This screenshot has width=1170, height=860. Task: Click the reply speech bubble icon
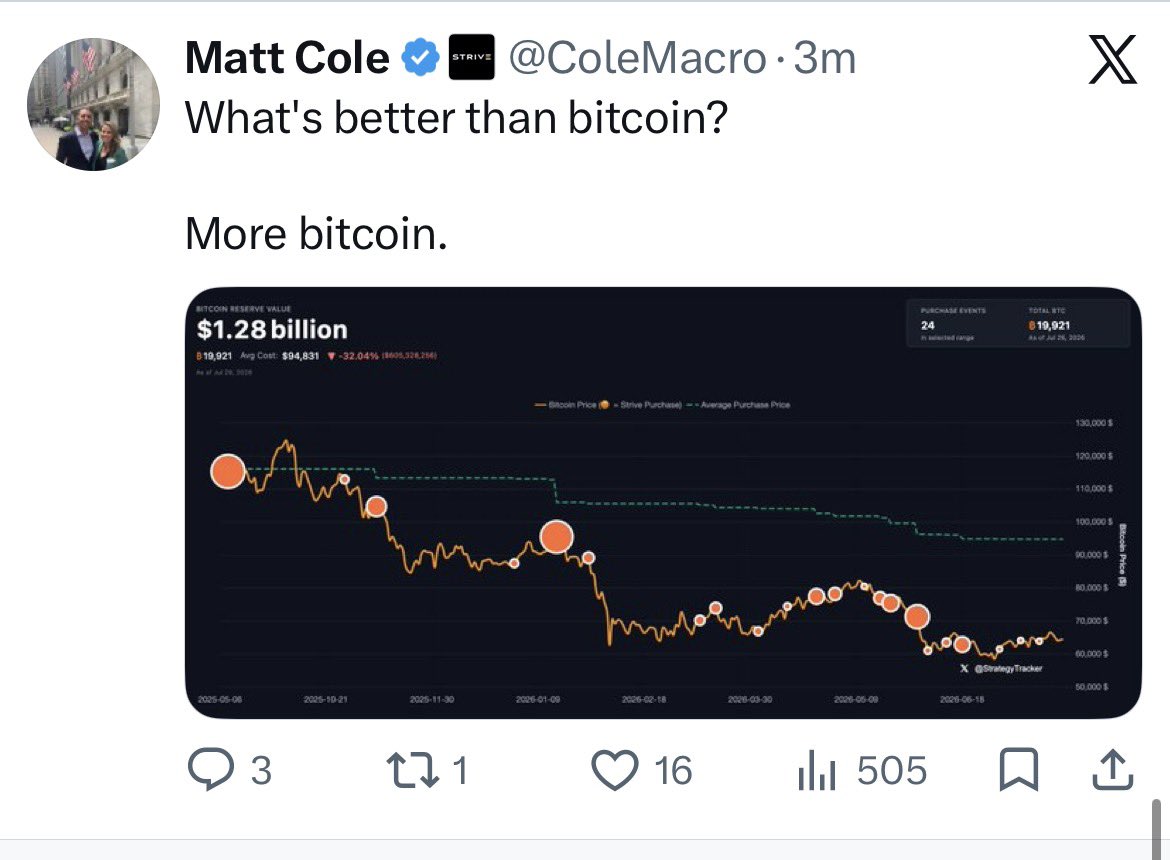pos(211,769)
